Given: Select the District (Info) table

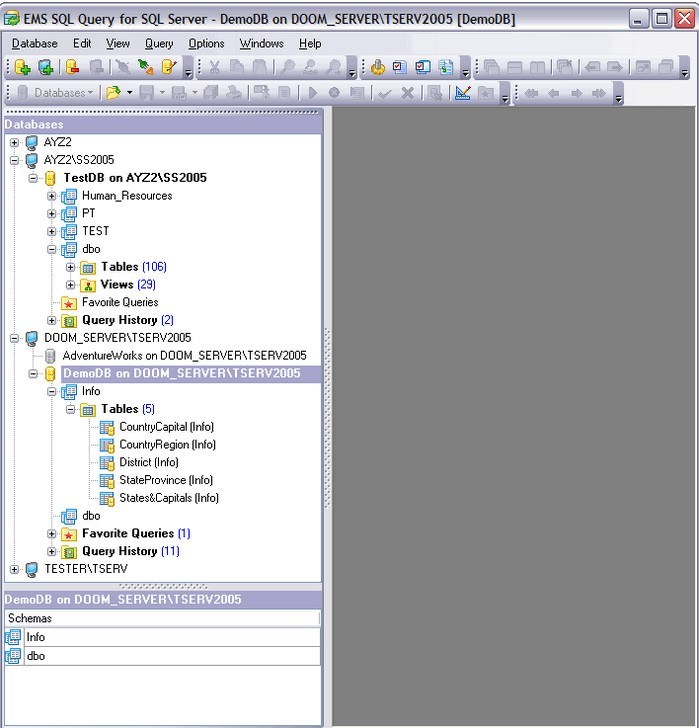Looking at the screenshot, I should click(x=149, y=462).
